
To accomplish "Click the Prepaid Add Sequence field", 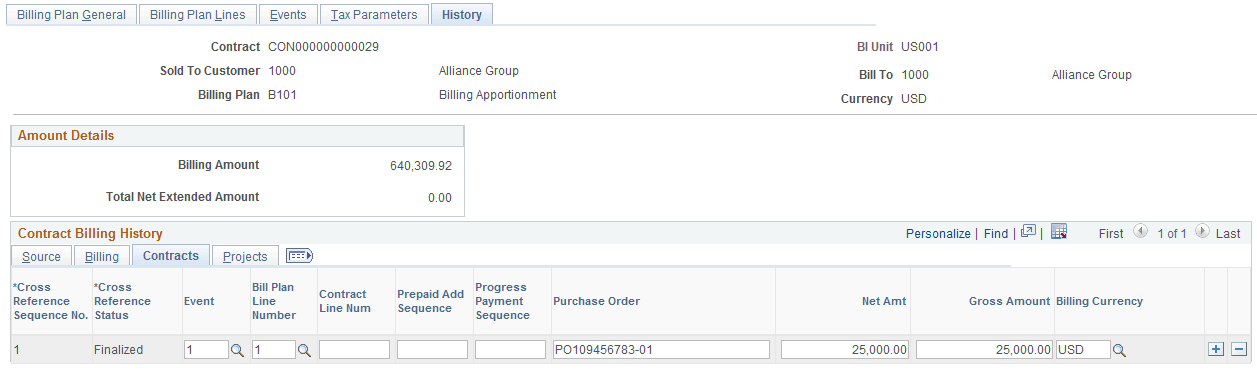I will pos(432,350).
